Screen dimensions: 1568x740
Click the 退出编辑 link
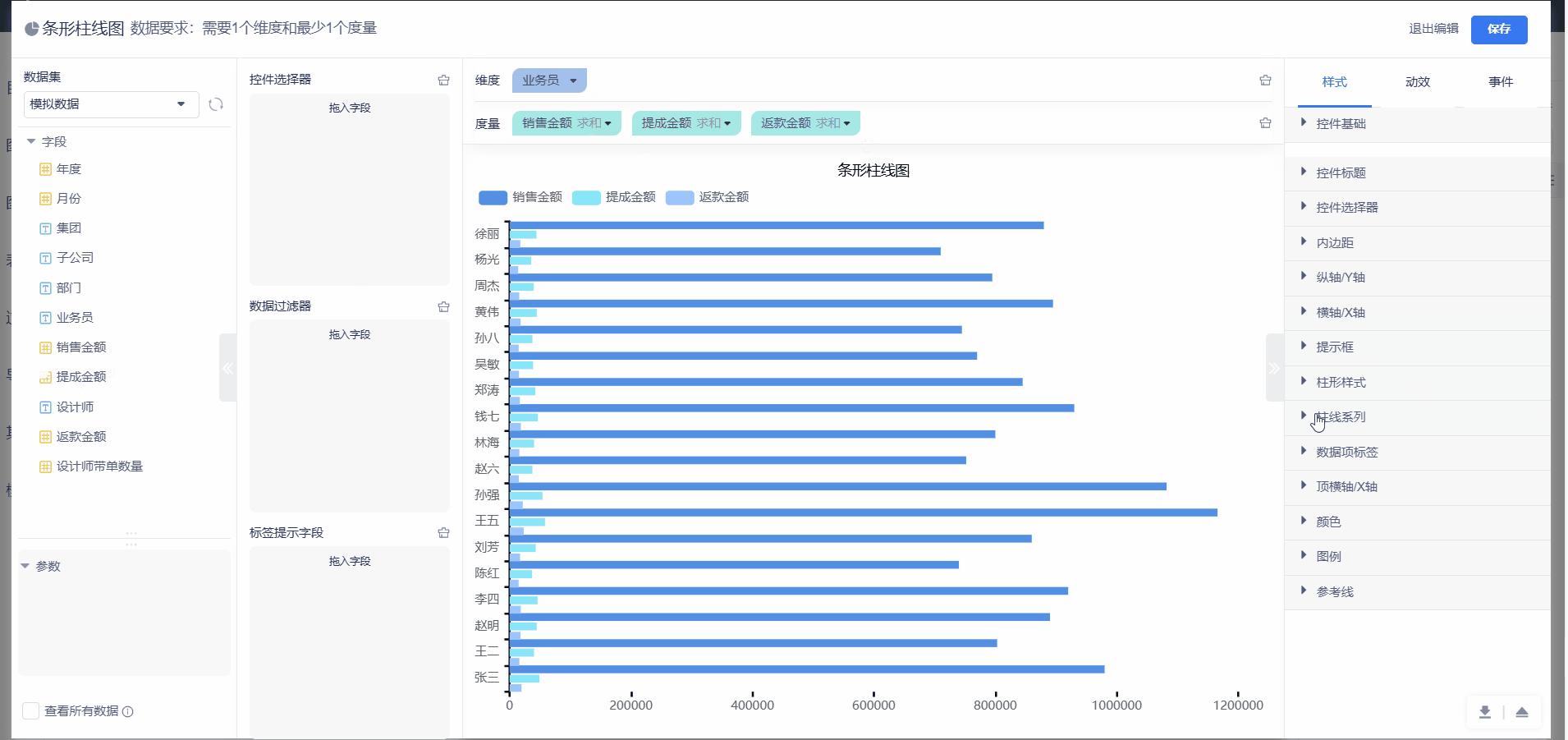point(1433,29)
